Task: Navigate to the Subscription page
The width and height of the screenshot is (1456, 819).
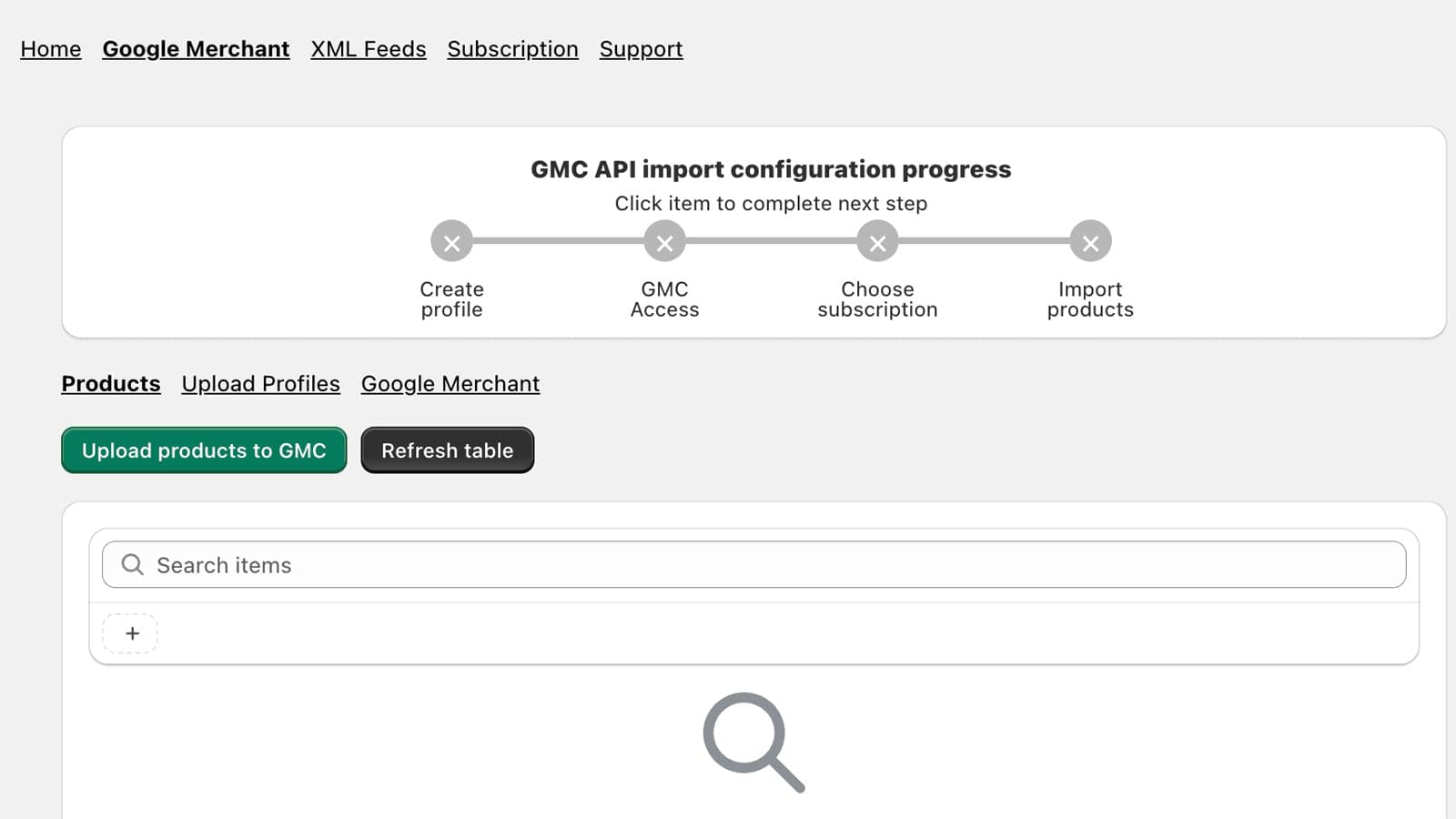Action: click(x=512, y=49)
